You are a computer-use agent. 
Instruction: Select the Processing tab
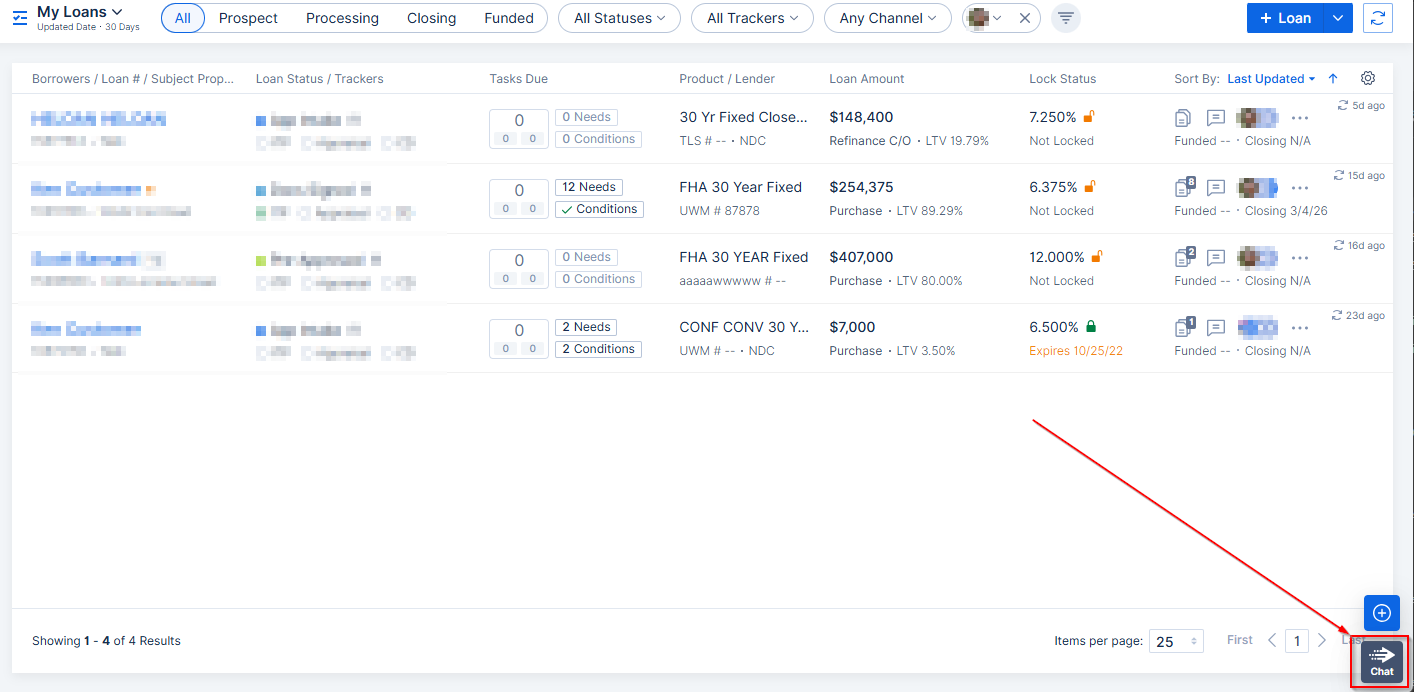(x=342, y=18)
